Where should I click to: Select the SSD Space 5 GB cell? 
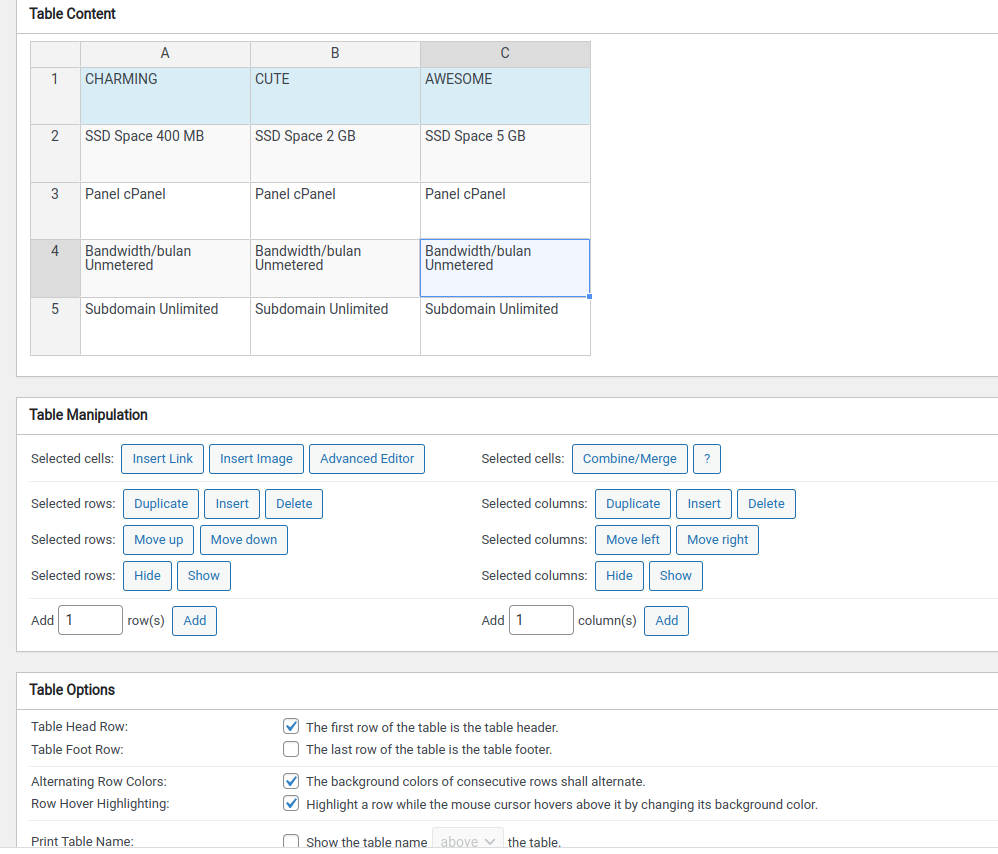coord(505,153)
